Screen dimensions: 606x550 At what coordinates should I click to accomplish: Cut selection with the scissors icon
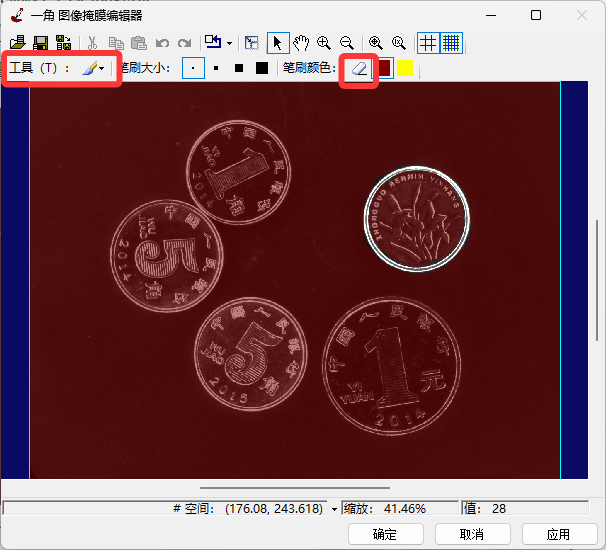coord(92,43)
